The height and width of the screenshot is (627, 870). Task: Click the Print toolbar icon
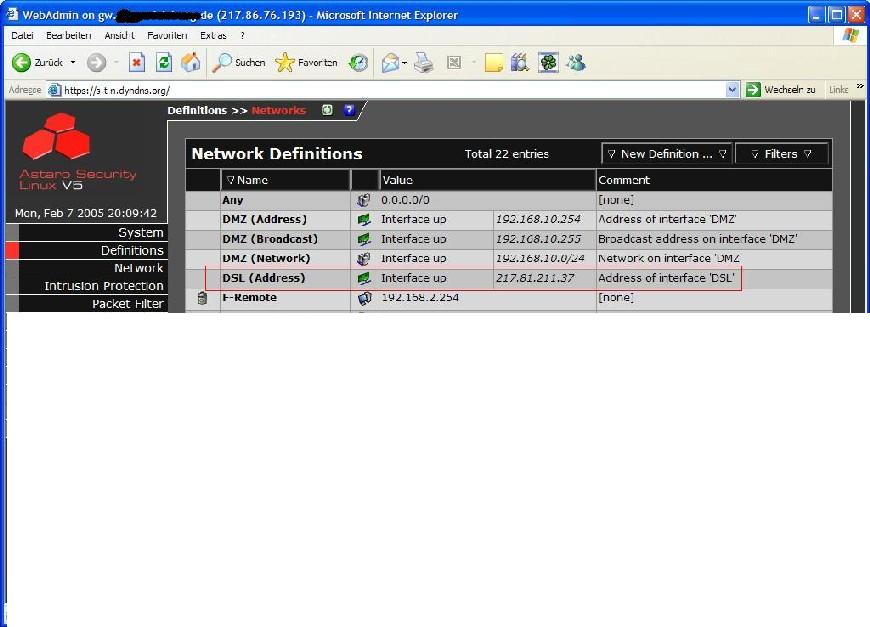tap(424, 63)
